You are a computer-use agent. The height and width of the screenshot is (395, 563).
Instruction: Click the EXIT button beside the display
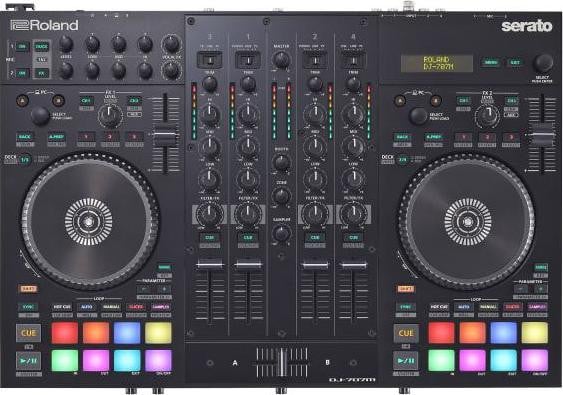[x=515, y=62]
